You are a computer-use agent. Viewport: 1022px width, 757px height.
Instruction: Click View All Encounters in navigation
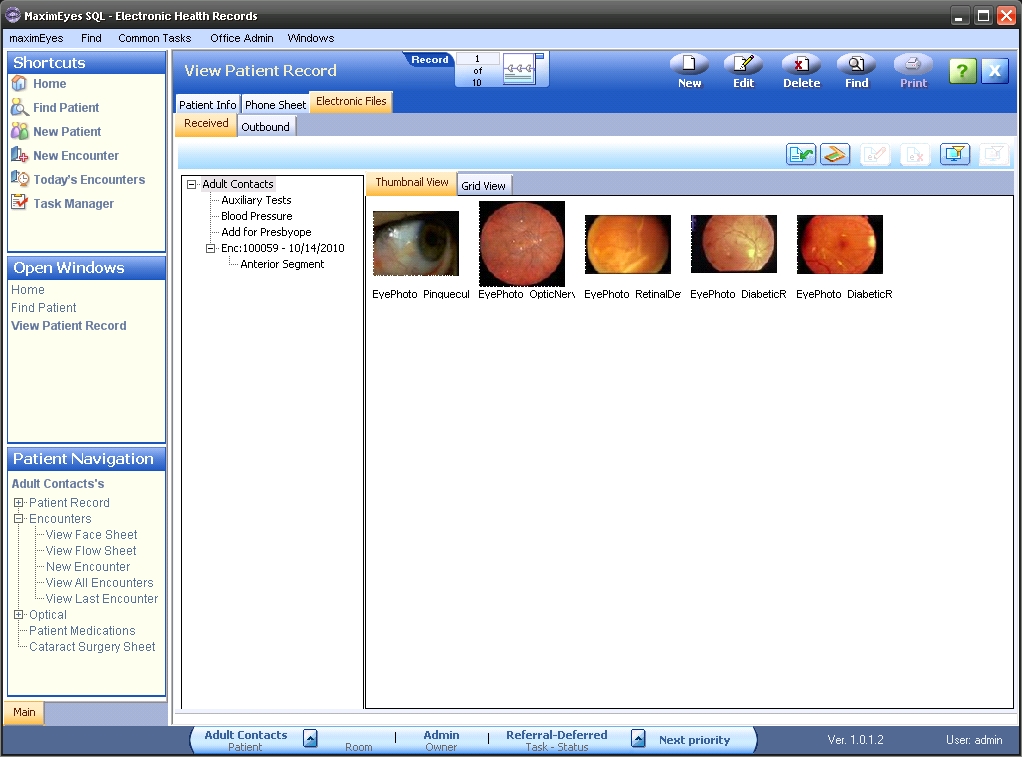coord(100,583)
